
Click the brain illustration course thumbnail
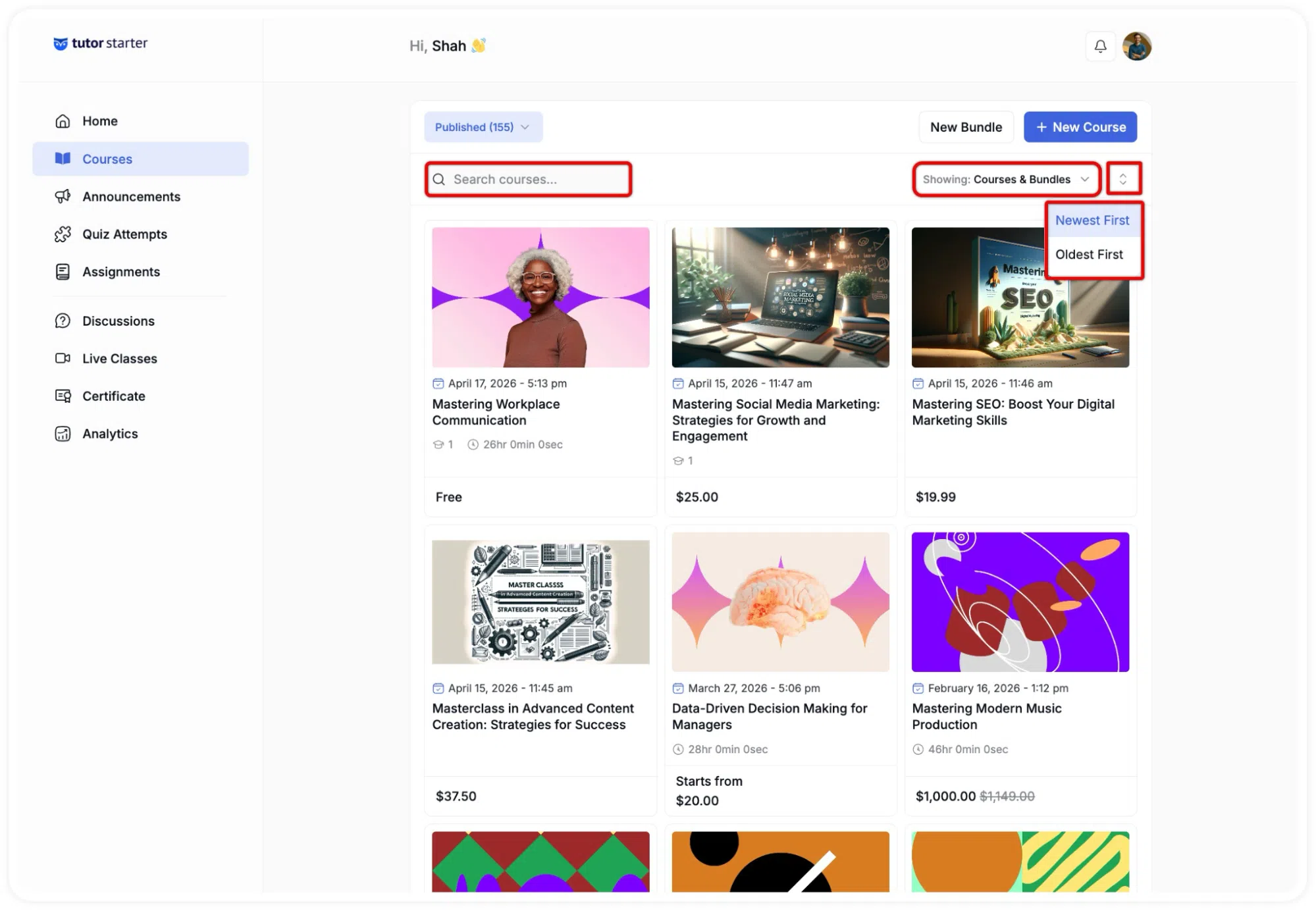click(x=781, y=602)
